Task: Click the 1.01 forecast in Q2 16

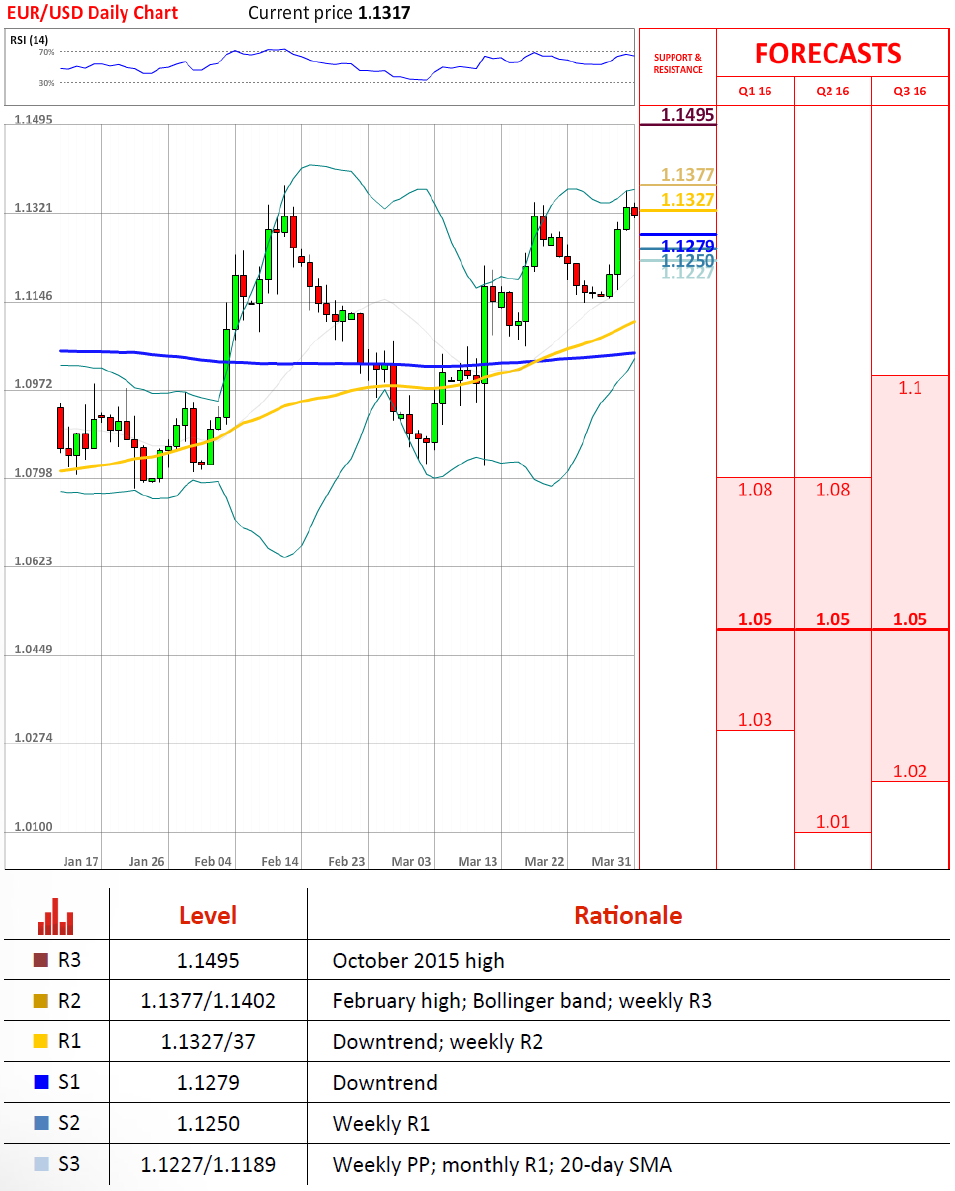Action: pos(833,822)
